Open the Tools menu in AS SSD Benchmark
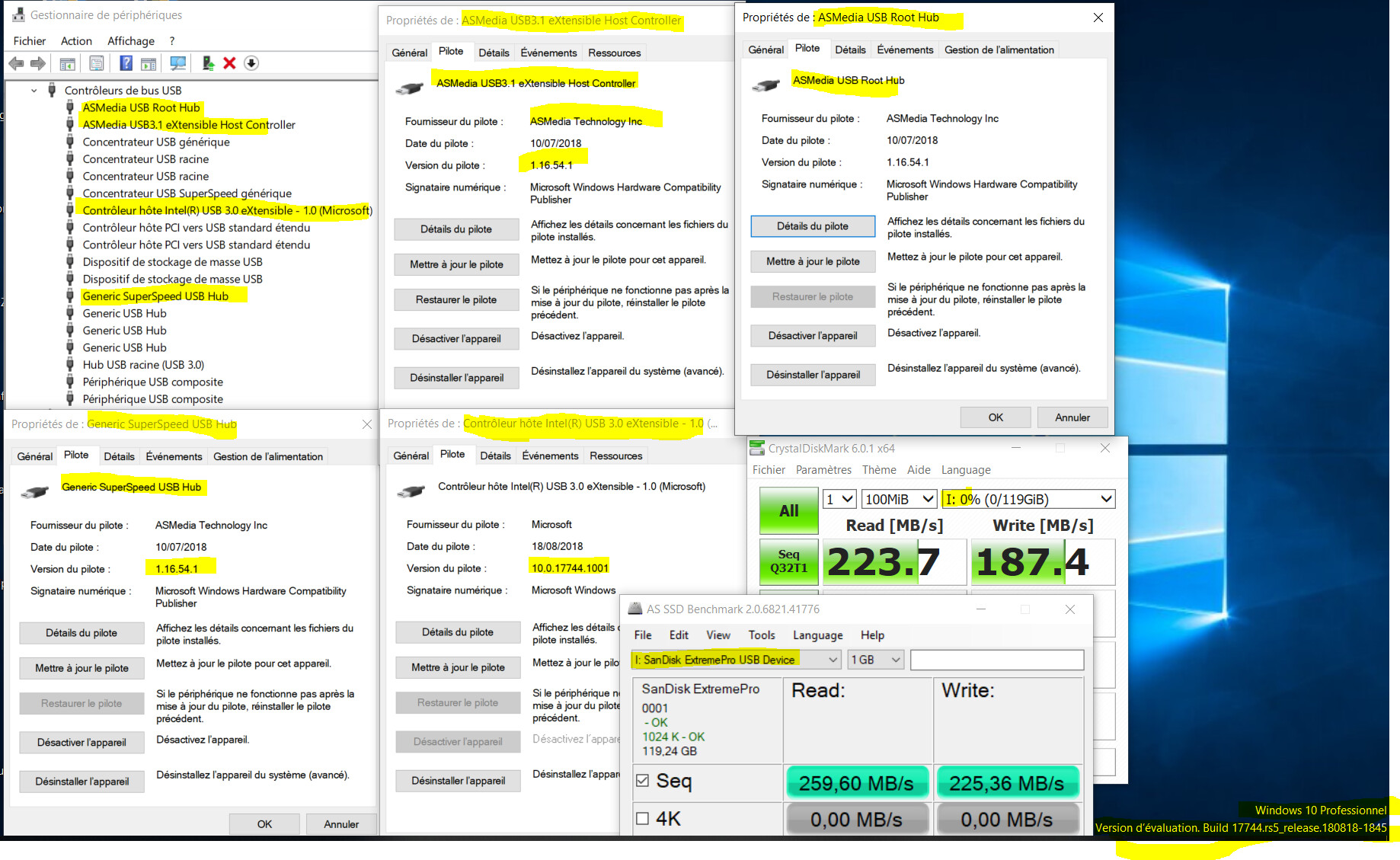Screen dimensions: 1400x860 coord(762,635)
